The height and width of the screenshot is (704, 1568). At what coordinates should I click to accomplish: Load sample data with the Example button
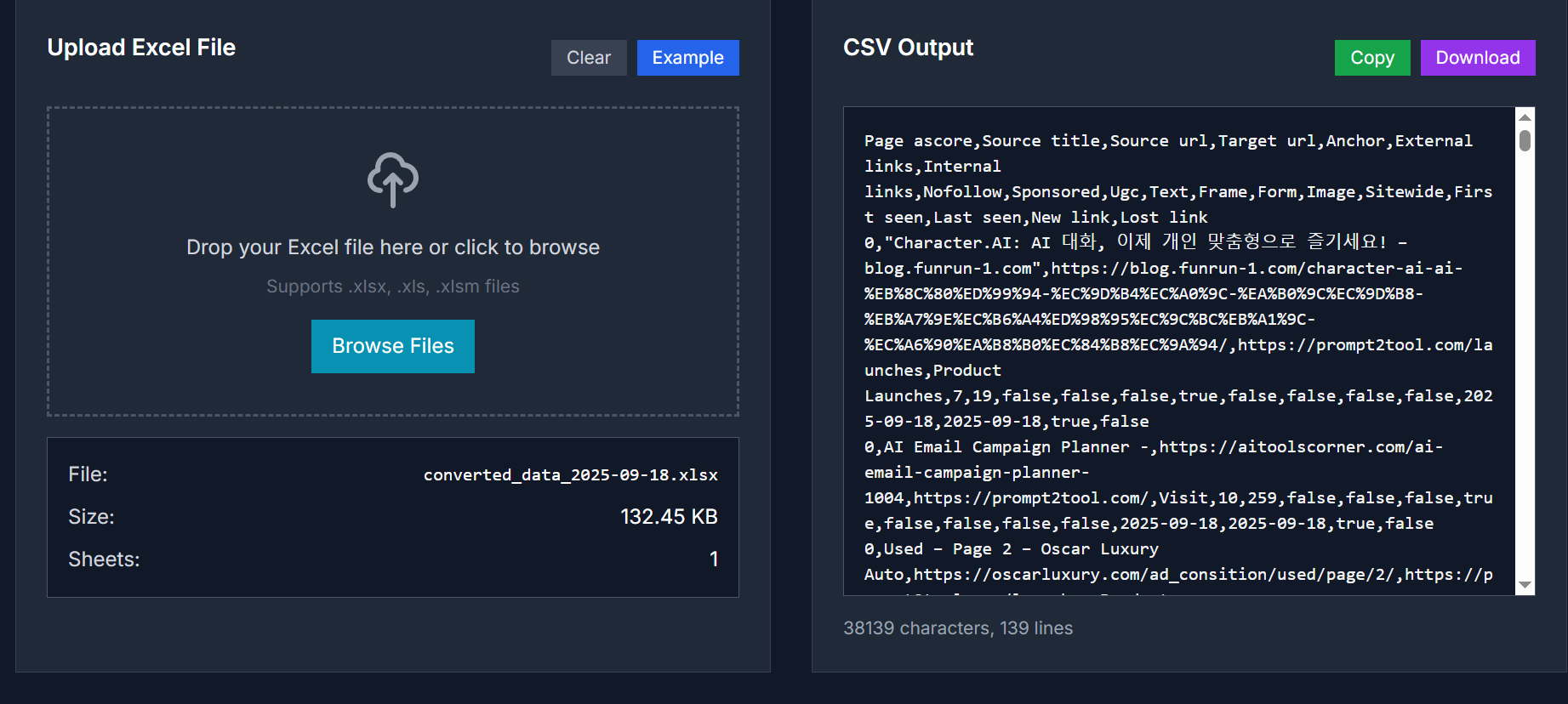point(687,58)
